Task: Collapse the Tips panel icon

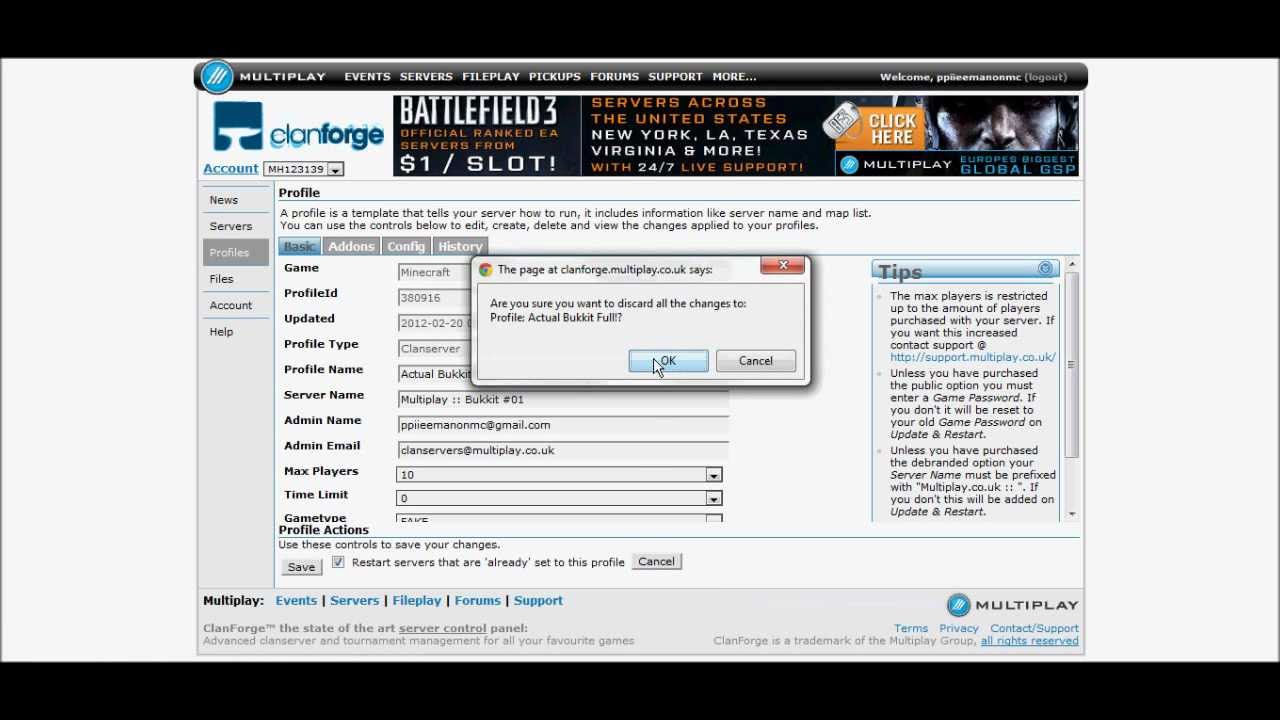Action: click(x=1045, y=269)
